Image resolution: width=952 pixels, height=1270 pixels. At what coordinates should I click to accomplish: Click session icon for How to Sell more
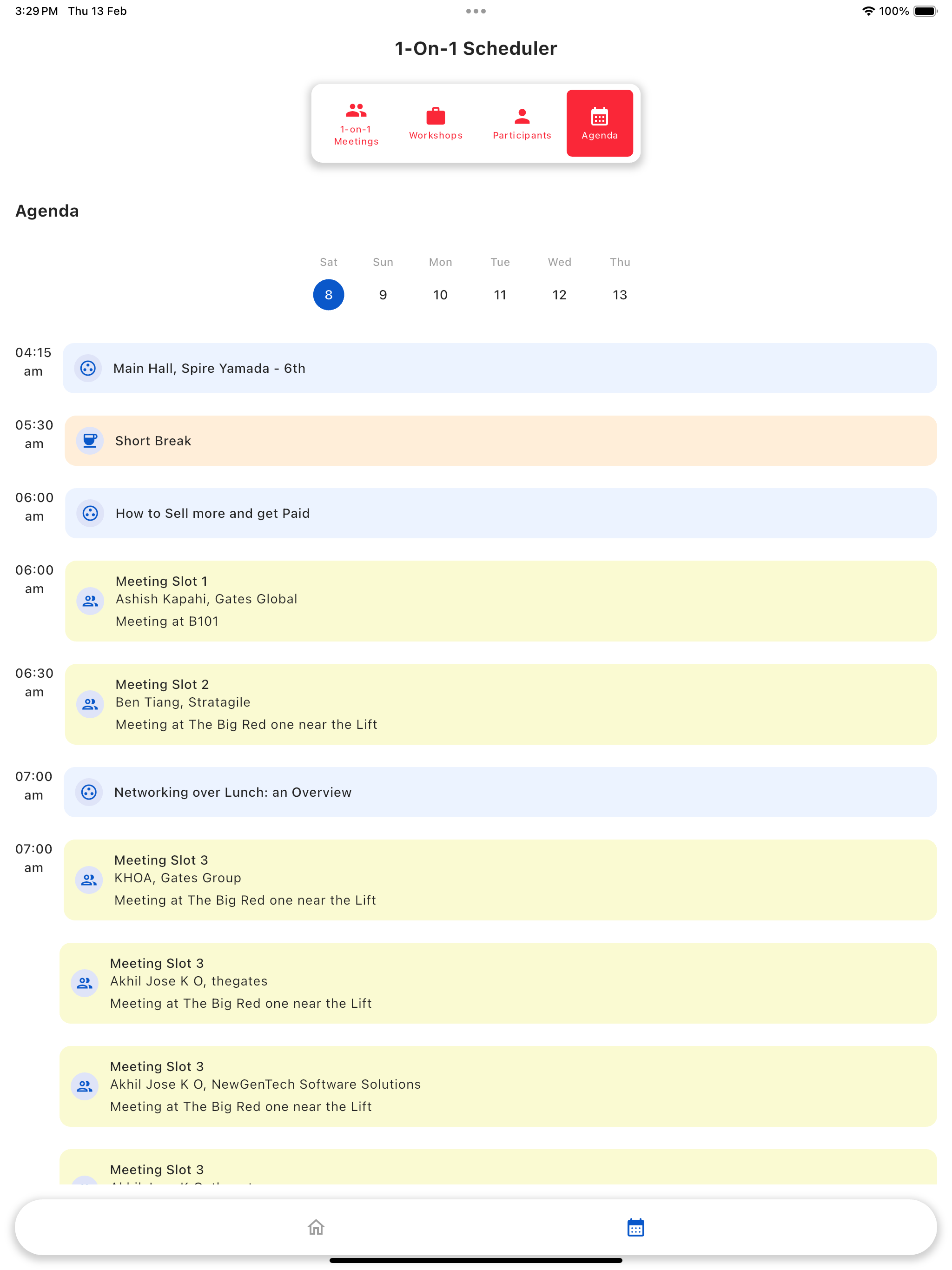tap(90, 513)
